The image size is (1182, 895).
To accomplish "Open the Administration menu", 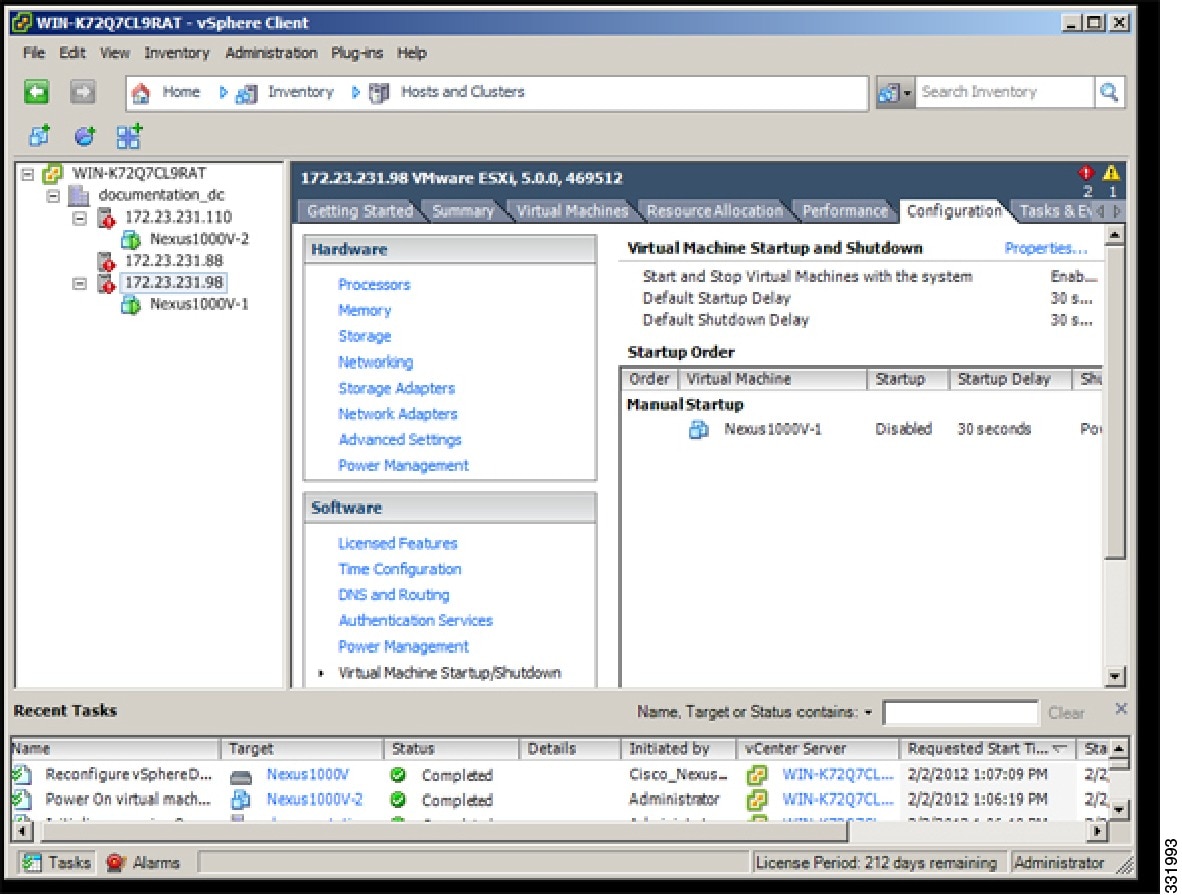I will (x=271, y=53).
